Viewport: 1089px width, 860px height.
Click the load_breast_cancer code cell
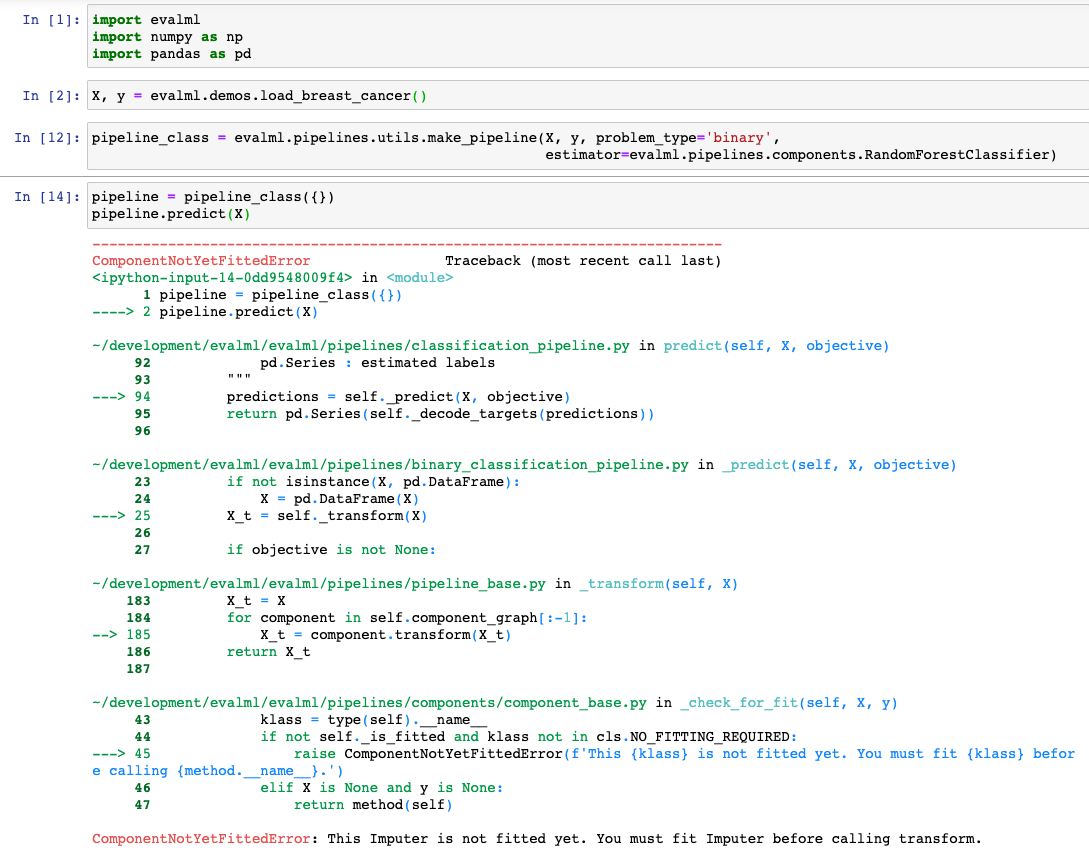click(588, 95)
